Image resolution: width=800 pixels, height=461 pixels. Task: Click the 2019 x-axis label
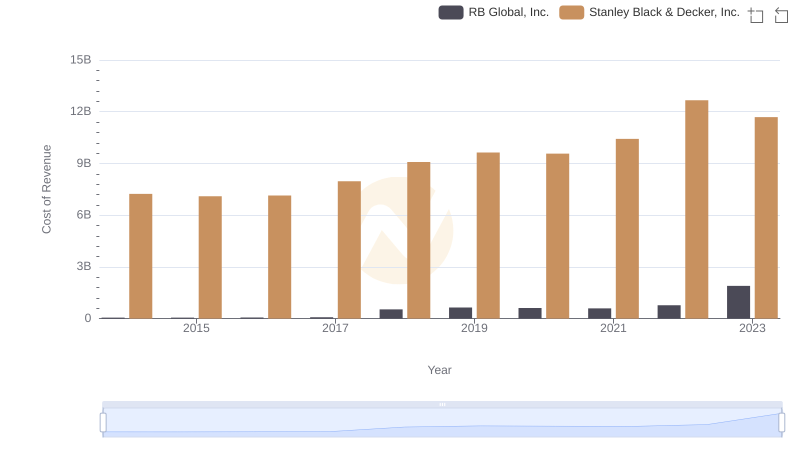coord(474,328)
